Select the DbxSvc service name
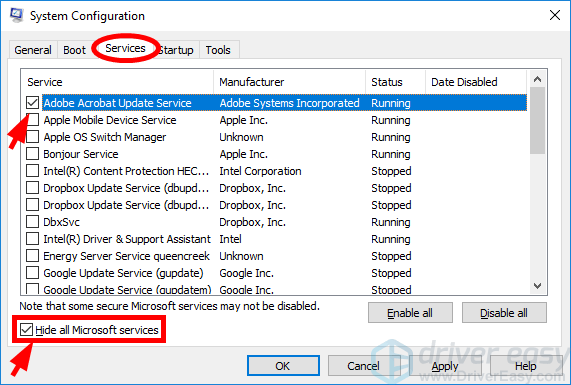 click(x=62, y=222)
